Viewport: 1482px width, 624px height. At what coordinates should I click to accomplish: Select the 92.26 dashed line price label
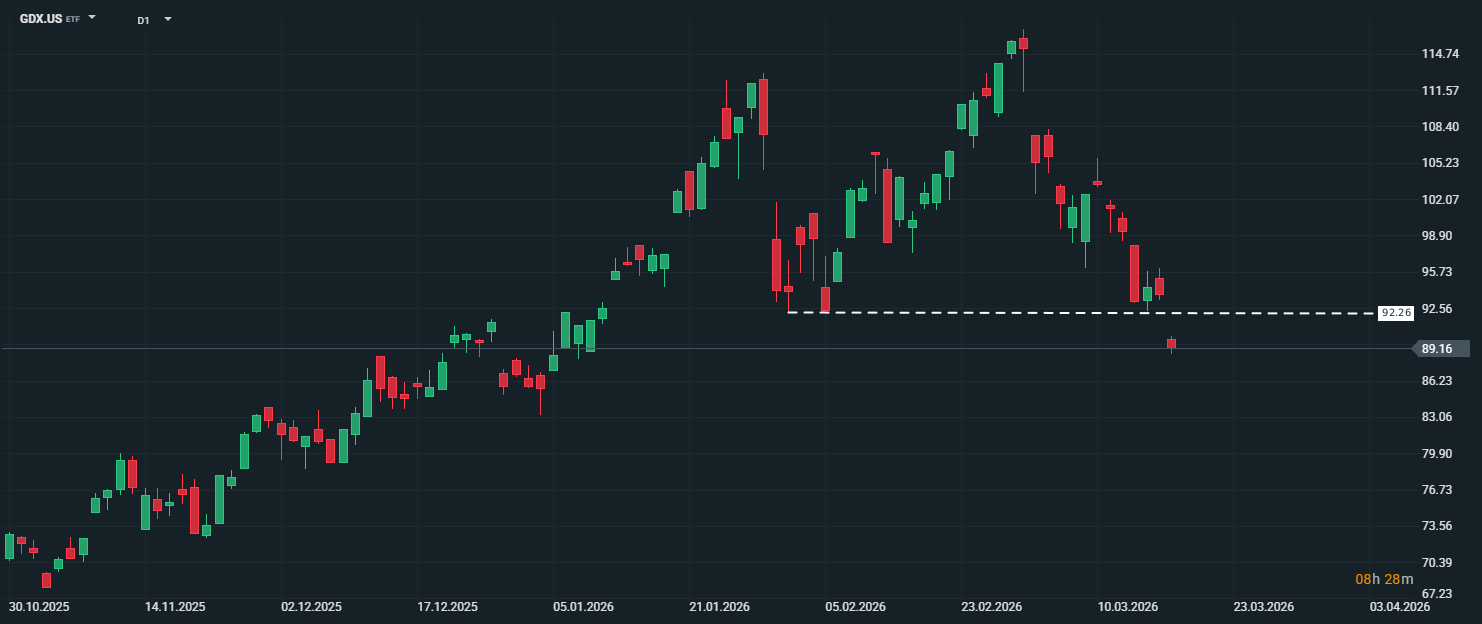tap(1395, 313)
